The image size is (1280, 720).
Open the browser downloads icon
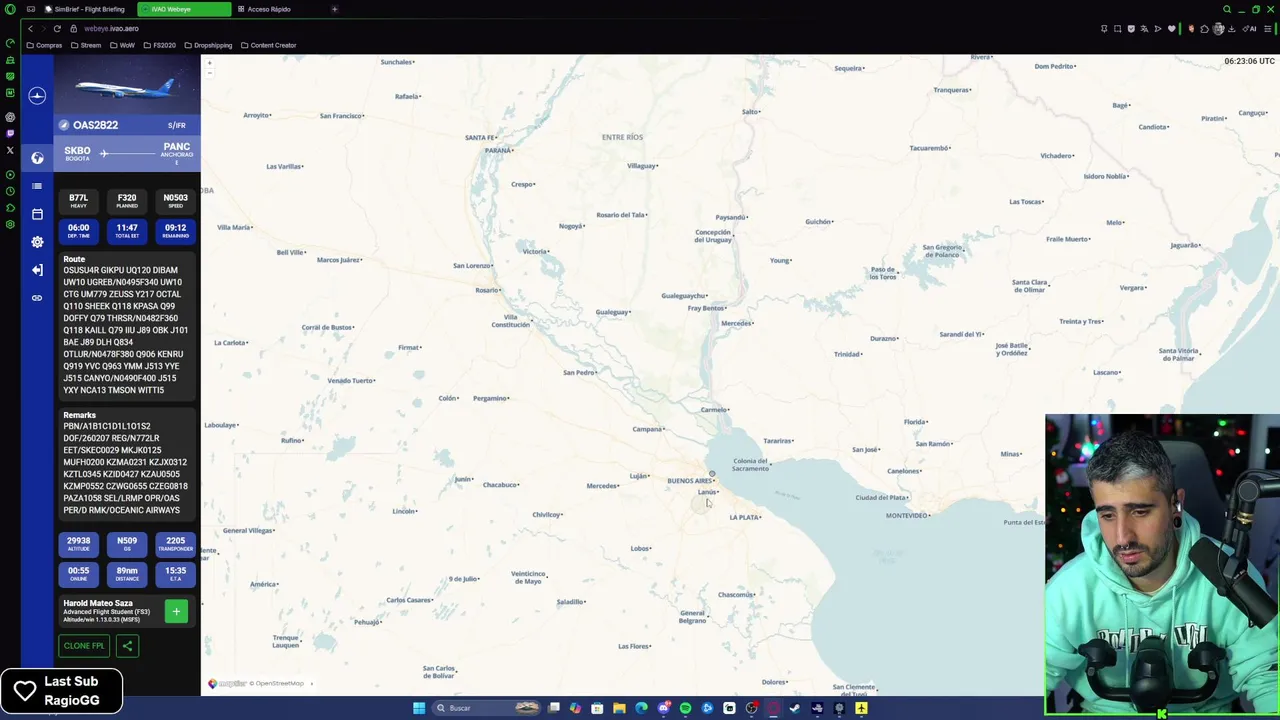pos(1231,29)
